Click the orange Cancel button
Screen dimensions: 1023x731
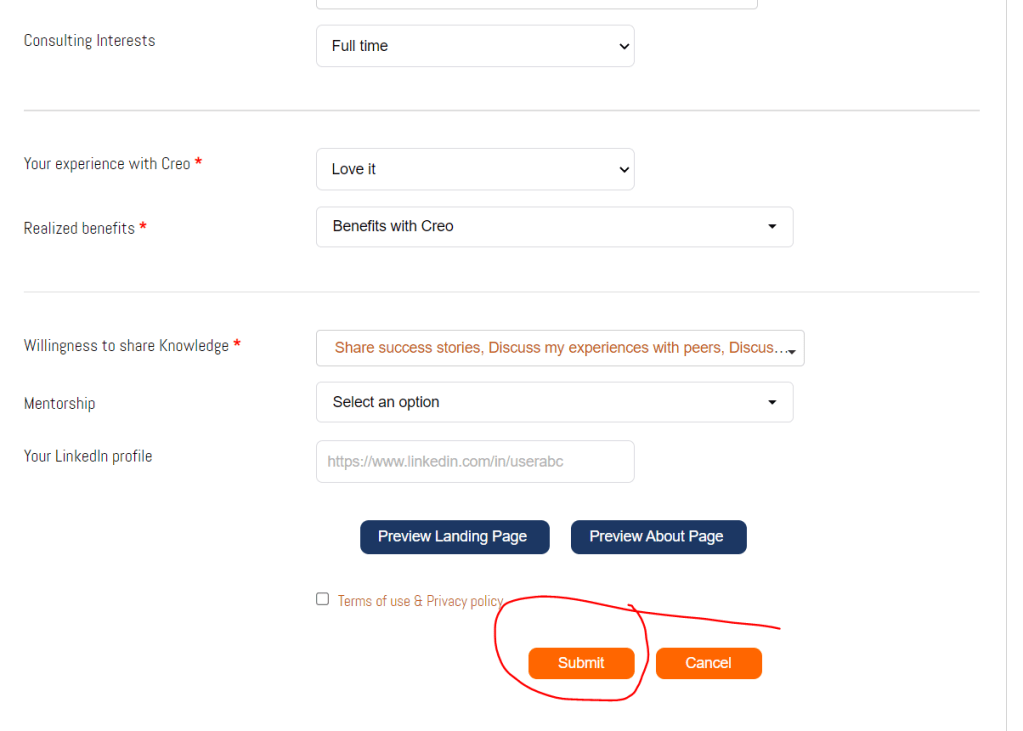click(708, 663)
